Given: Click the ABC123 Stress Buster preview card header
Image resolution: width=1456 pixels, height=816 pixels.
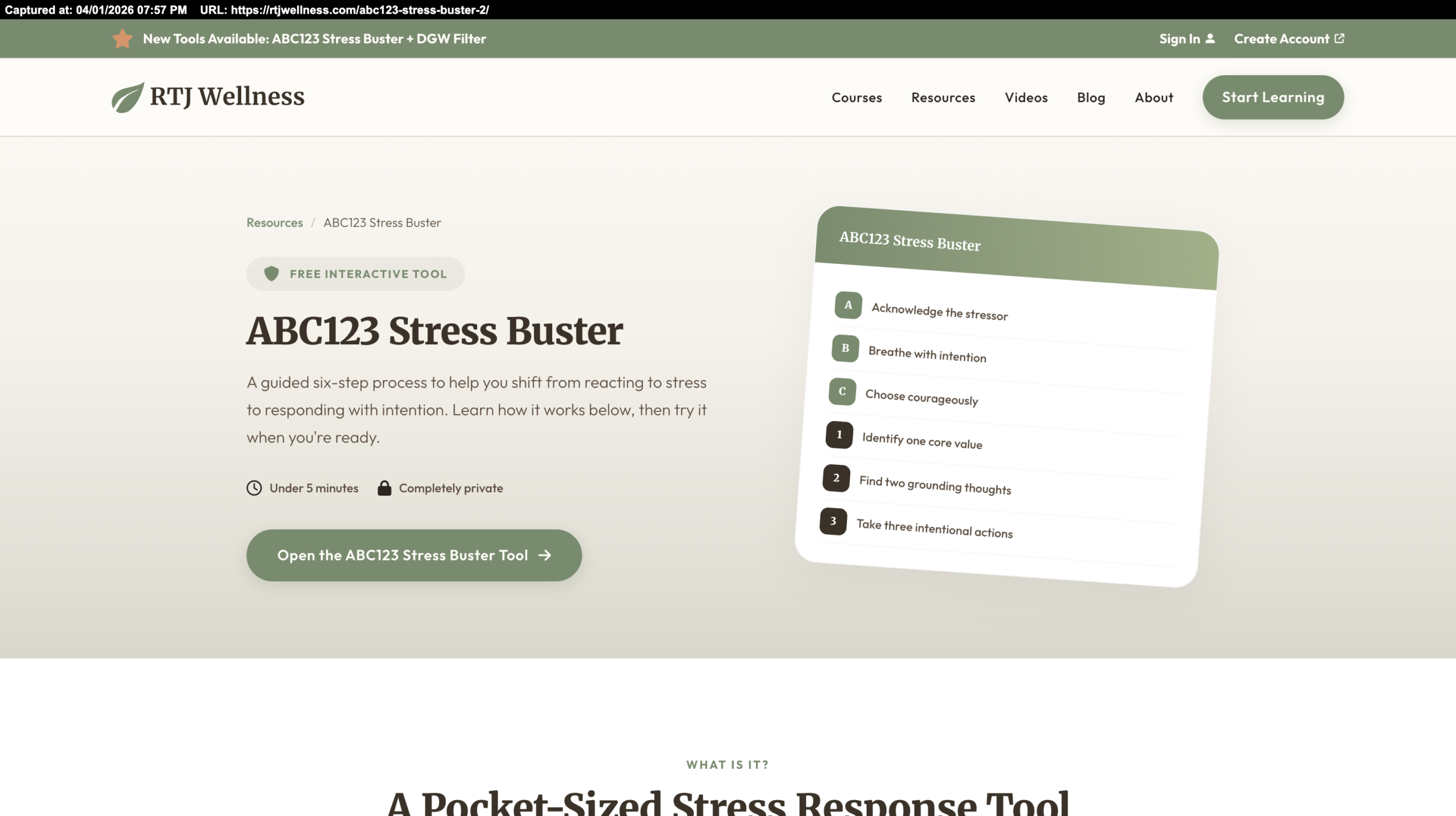Looking at the screenshot, I should coord(1016,249).
